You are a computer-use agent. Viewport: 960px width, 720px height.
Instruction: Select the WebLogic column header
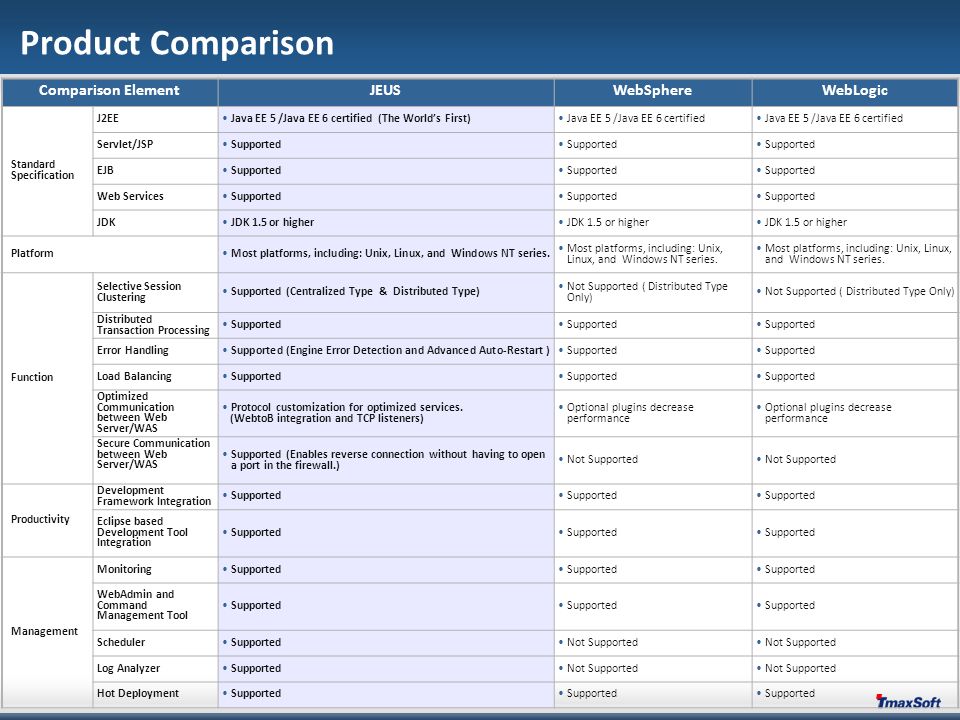click(x=855, y=91)
